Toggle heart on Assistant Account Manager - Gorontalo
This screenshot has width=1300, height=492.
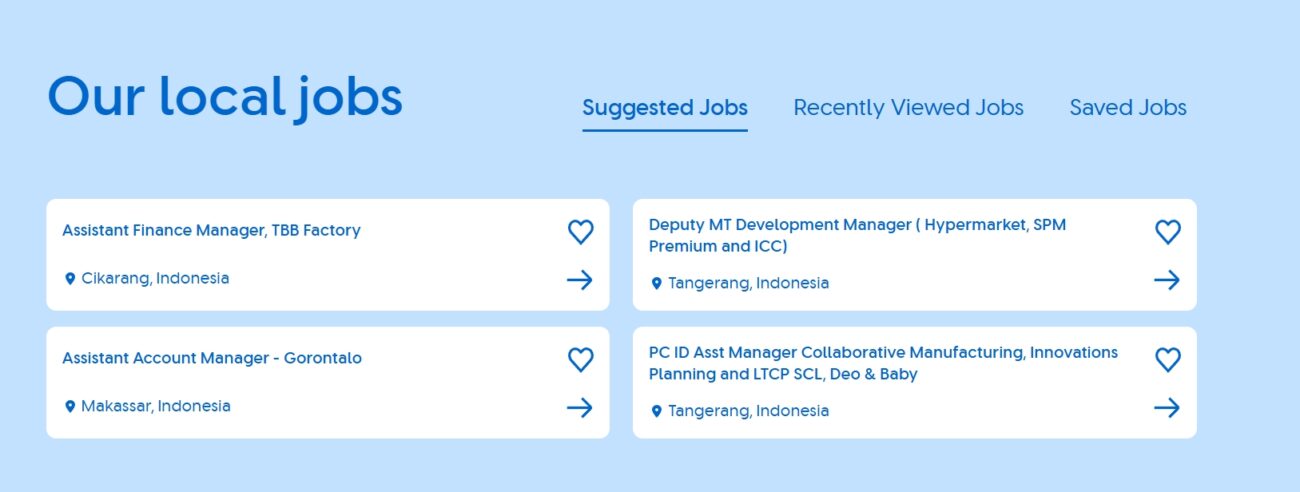(x=580, y=360)
